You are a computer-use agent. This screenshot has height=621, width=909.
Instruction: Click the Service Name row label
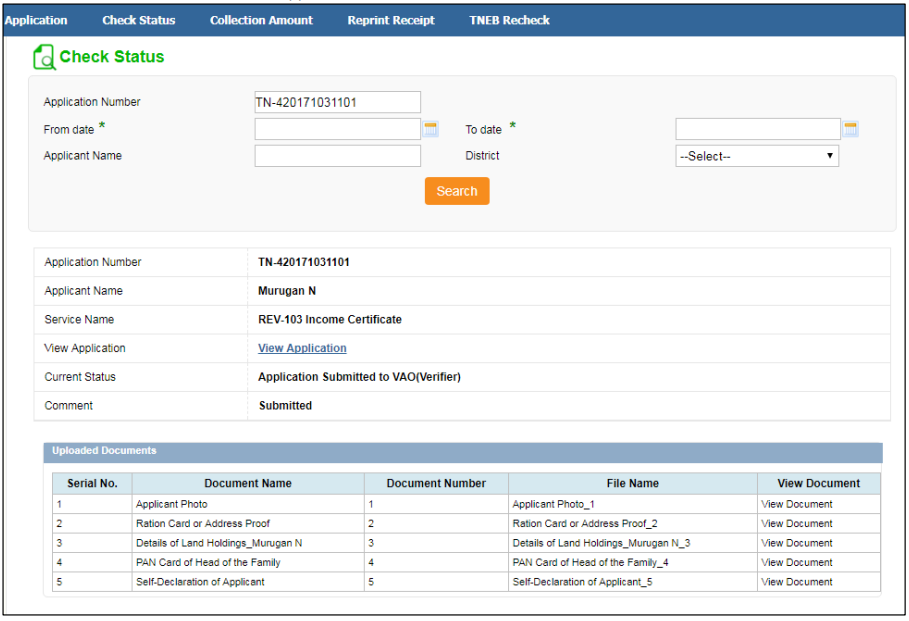pyautogui.click(x=79, y=319)
